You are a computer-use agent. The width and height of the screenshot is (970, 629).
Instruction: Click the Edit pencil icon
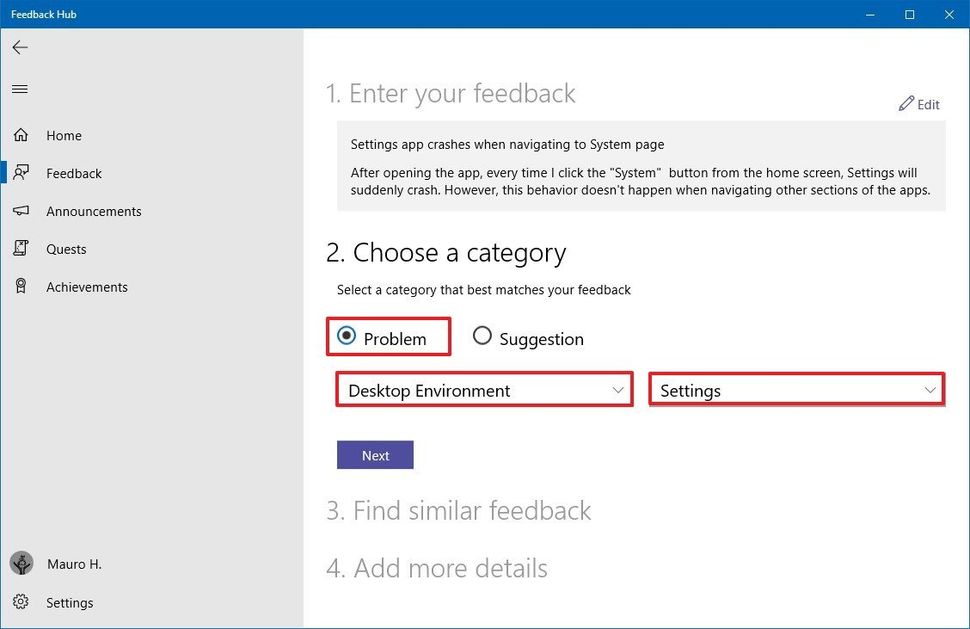tap(906, 104)
